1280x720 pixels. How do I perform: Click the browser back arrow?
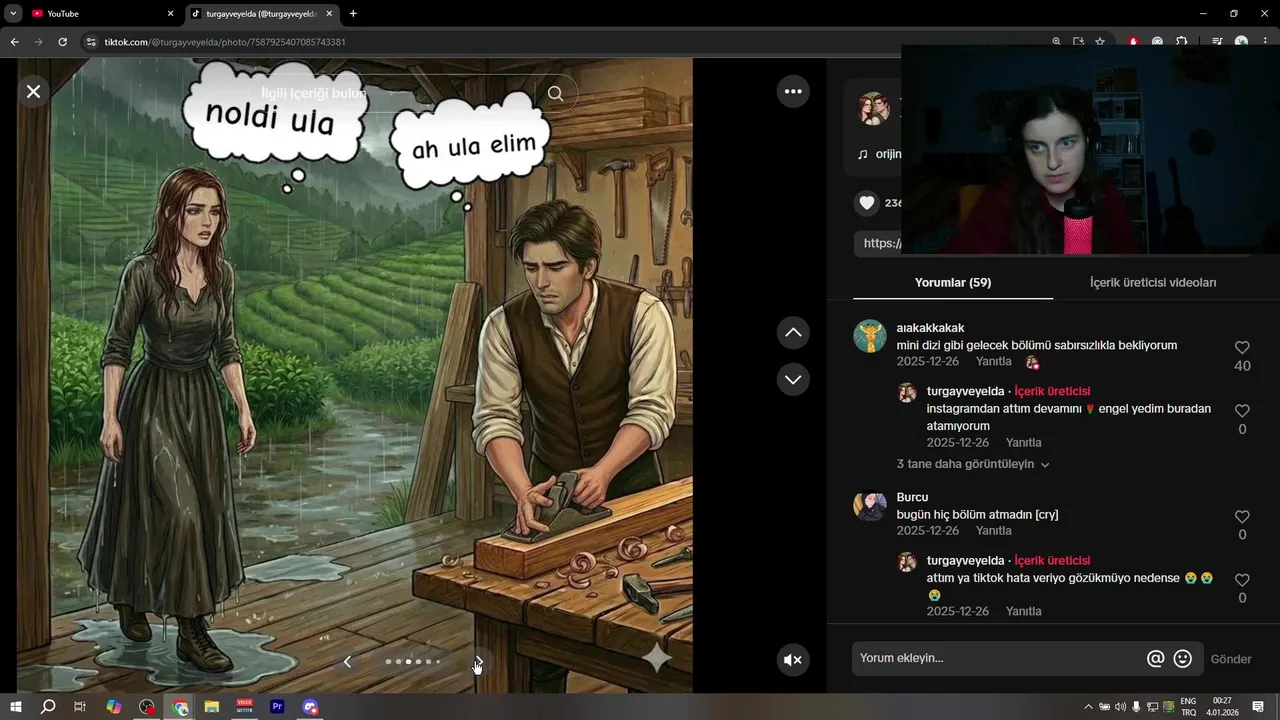pos(14,42)
